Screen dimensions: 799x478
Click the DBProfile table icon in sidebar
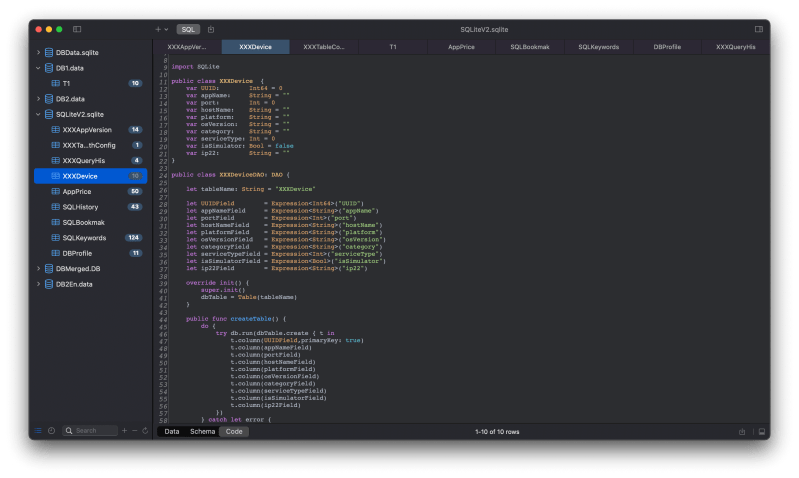(56, 253)
